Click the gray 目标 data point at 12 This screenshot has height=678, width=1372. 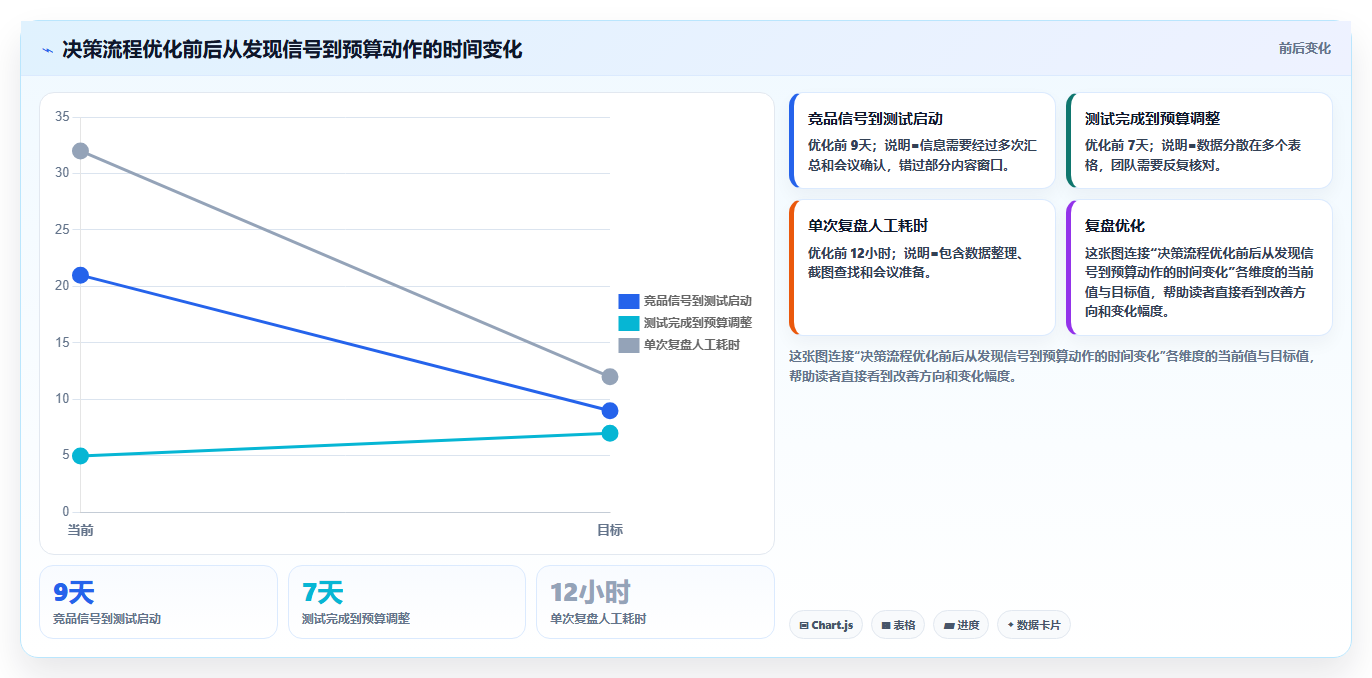point(610,377)
